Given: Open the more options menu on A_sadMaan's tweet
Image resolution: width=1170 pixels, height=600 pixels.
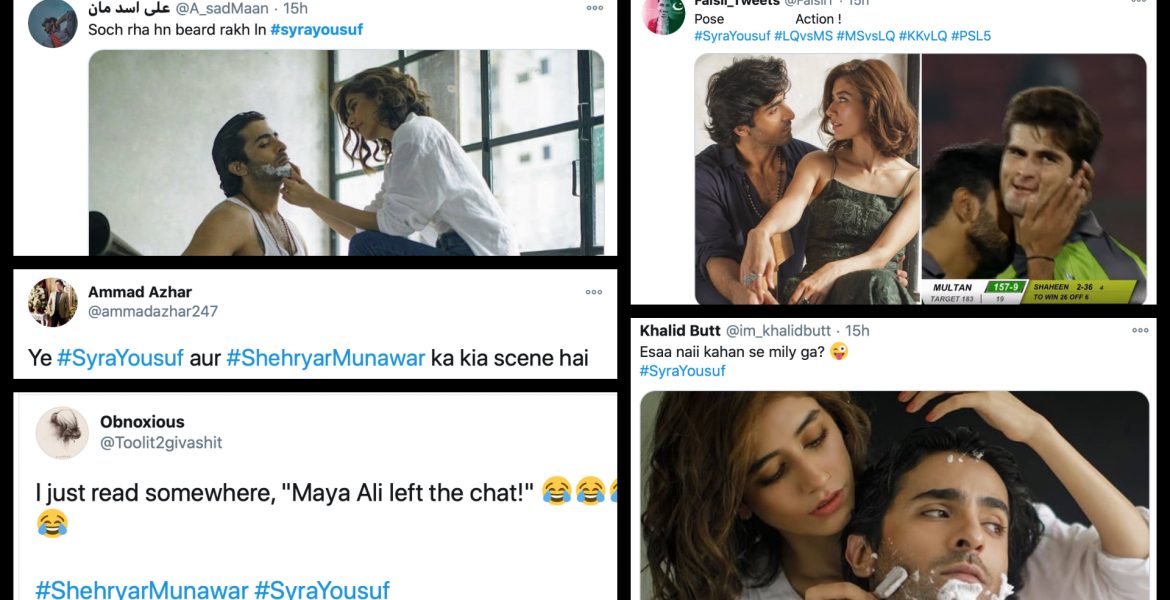Looking at the screenshot, I should pos(594,8).
